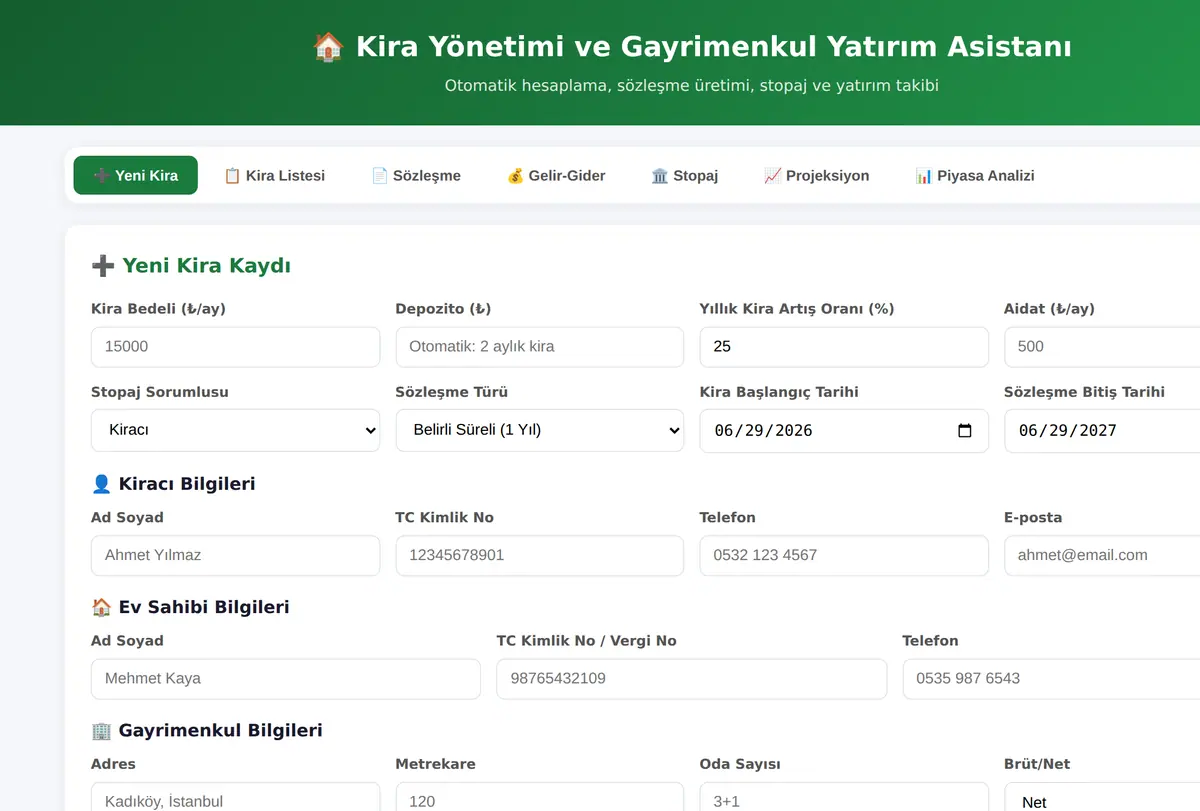Click the Adres field (Kadıköy, İstanbul)

click(236, 797)
